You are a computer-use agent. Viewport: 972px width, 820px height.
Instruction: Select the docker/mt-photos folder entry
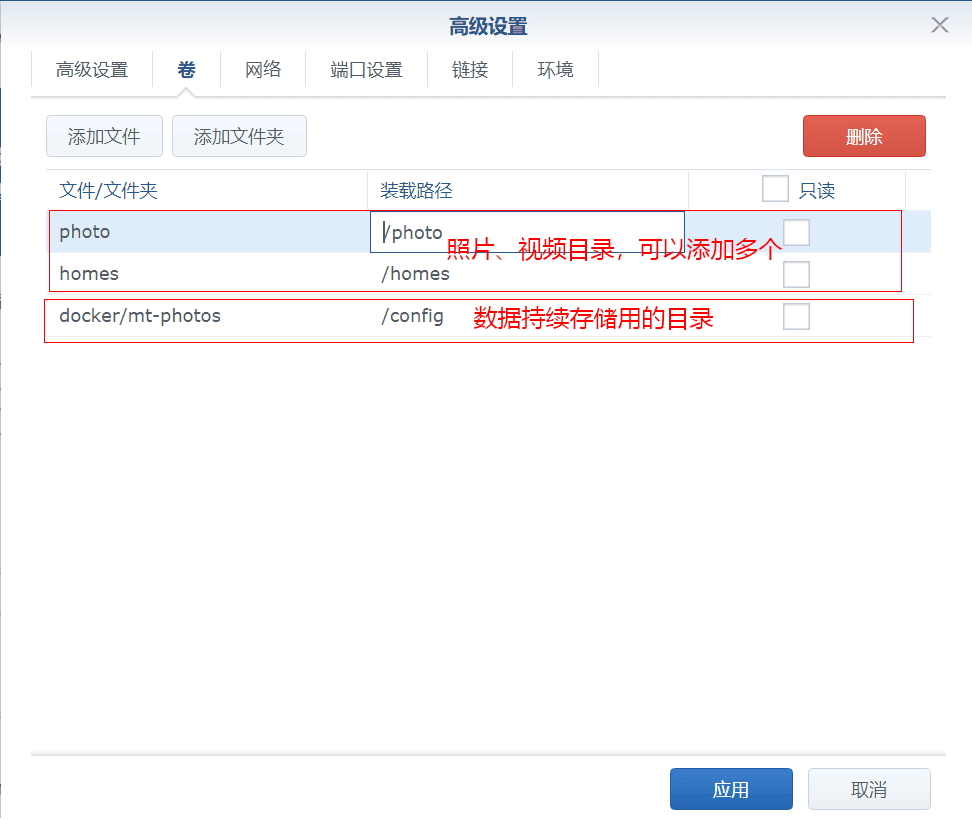[x=140, y=316]
